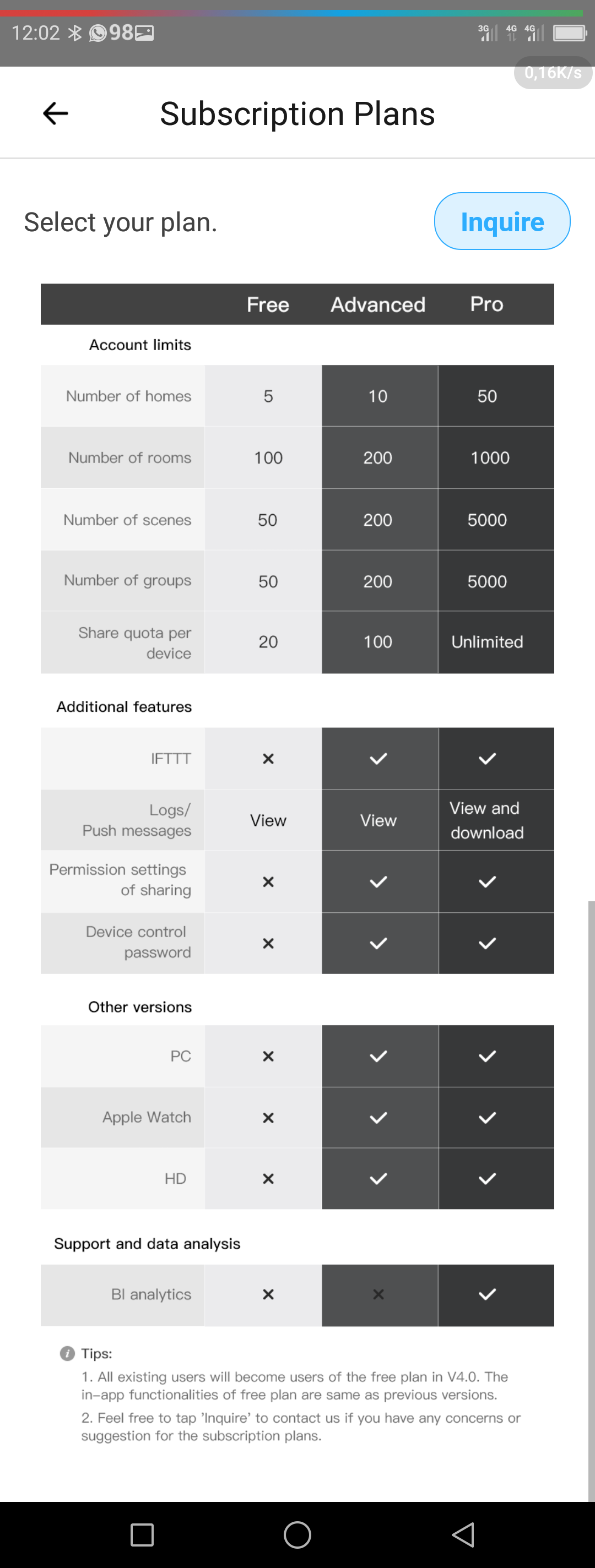Tap the battery icon in status bar
Viewport: 595px width, 1568px height.
[570, 33]
